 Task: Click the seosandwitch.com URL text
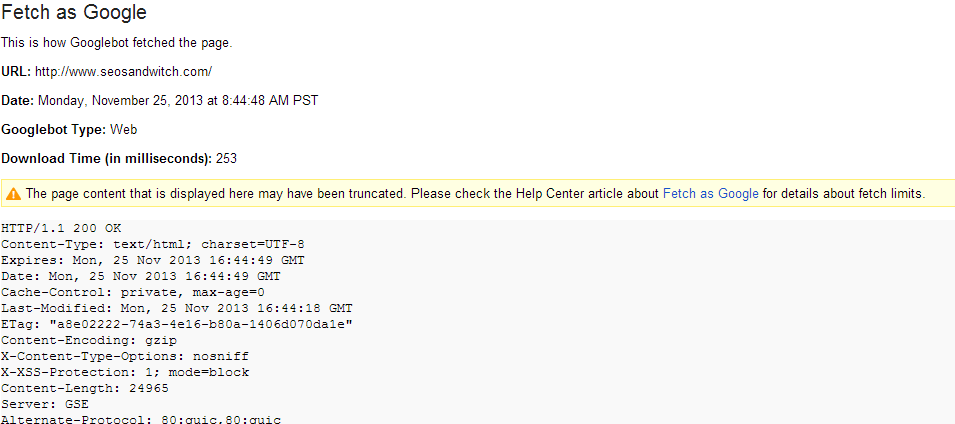123,72
